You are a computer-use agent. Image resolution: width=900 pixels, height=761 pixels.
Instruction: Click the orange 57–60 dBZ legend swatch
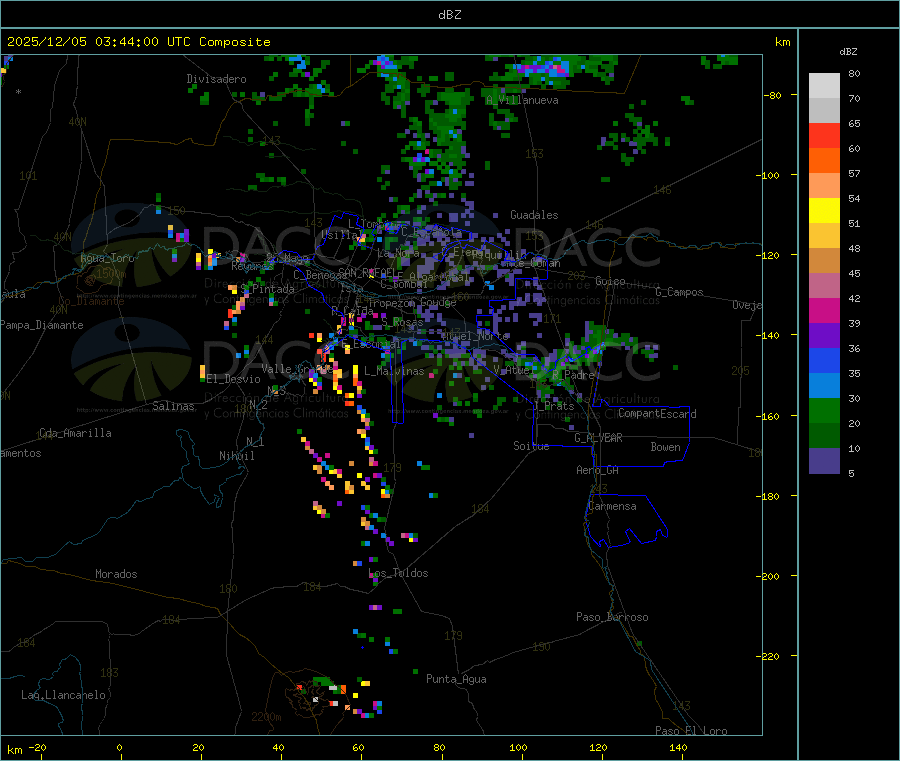click(x=824, y=161)
